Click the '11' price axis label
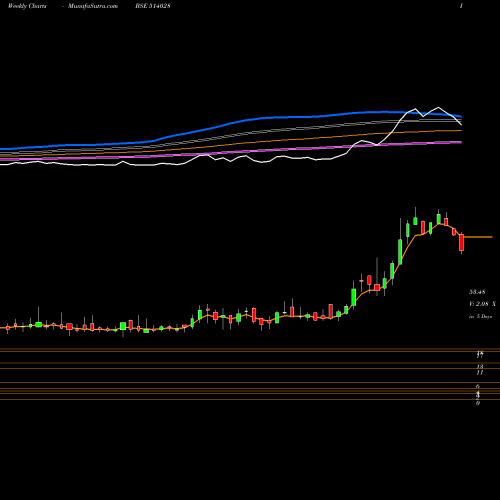This screenshot has width=500, height=500. click(480, 372)
